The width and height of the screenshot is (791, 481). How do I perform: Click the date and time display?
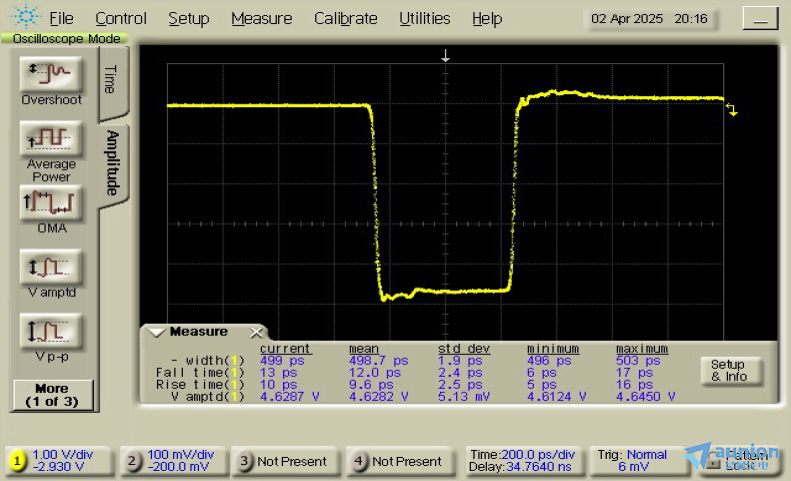click(649, 18)
